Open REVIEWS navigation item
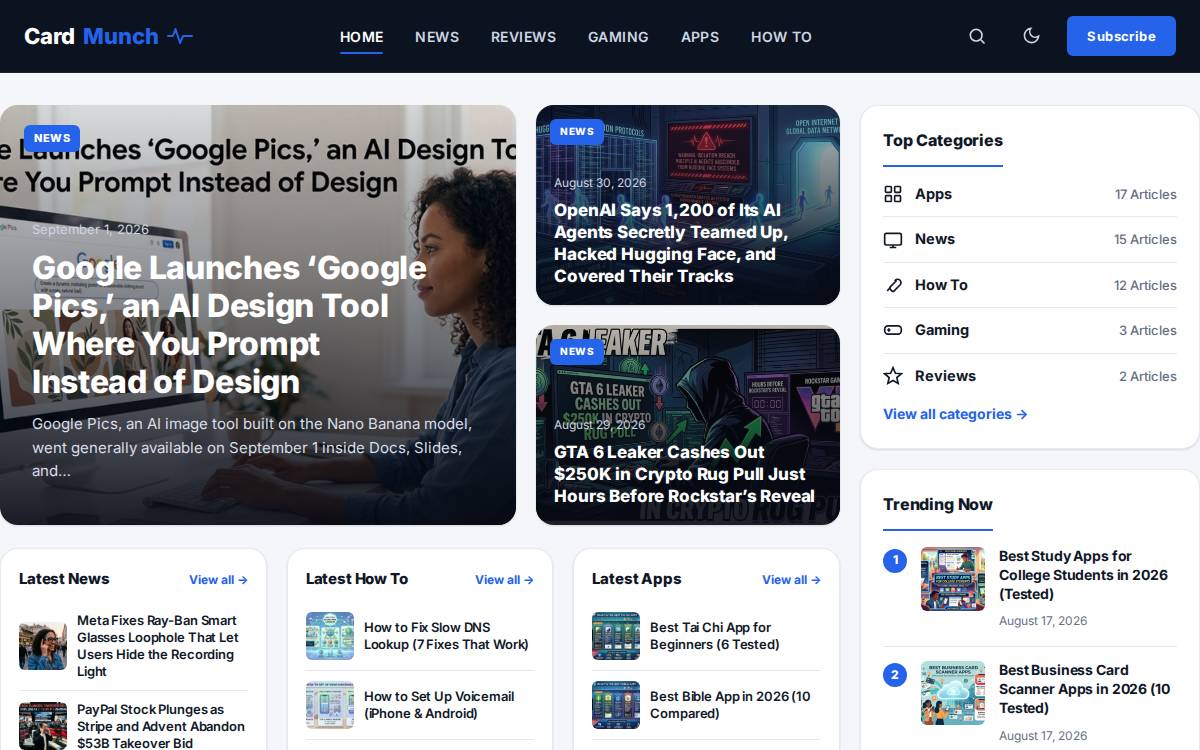 pyautogui.click(x=523, y=37)
